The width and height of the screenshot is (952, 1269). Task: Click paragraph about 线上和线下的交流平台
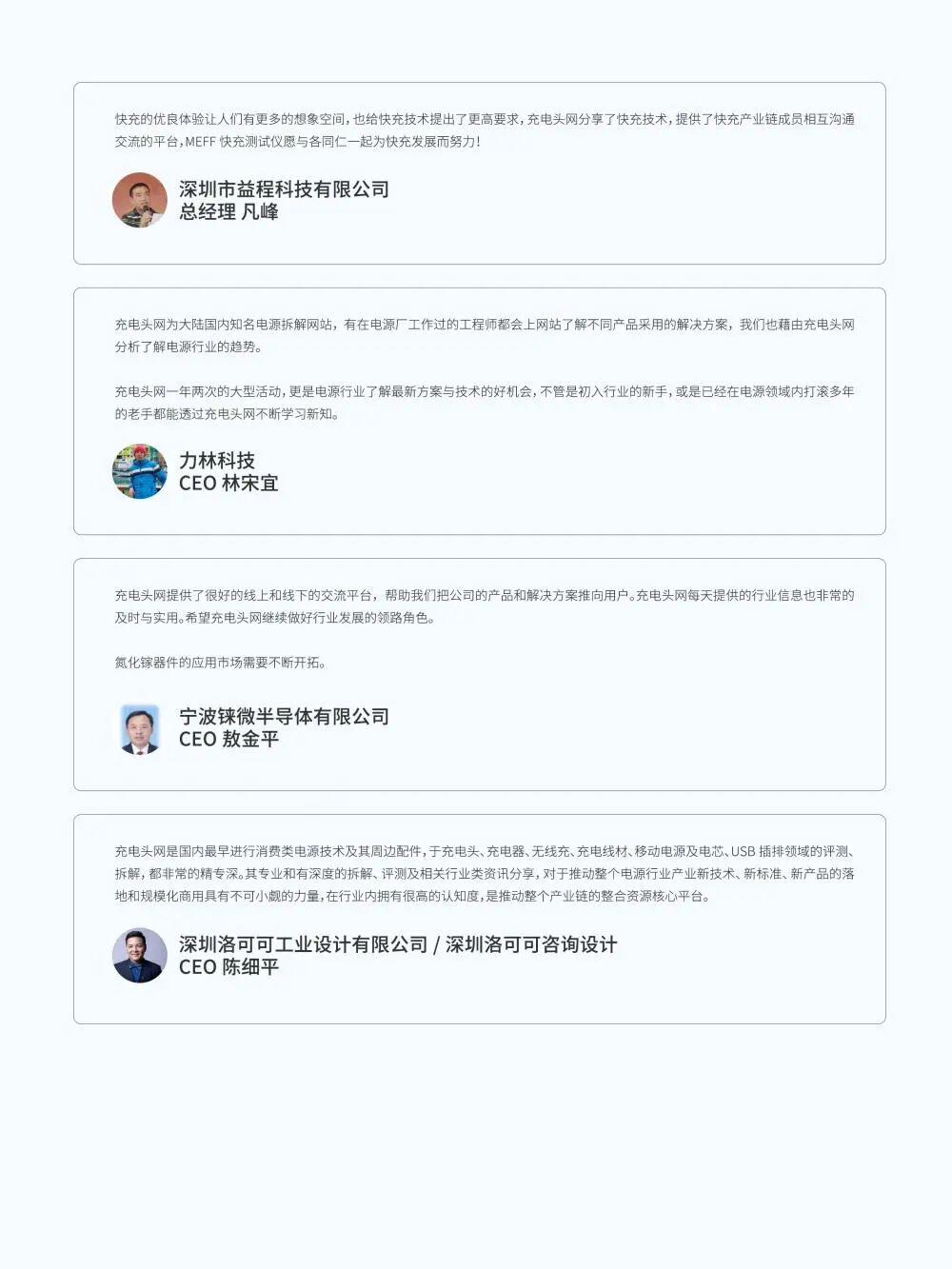pos(485,605)
